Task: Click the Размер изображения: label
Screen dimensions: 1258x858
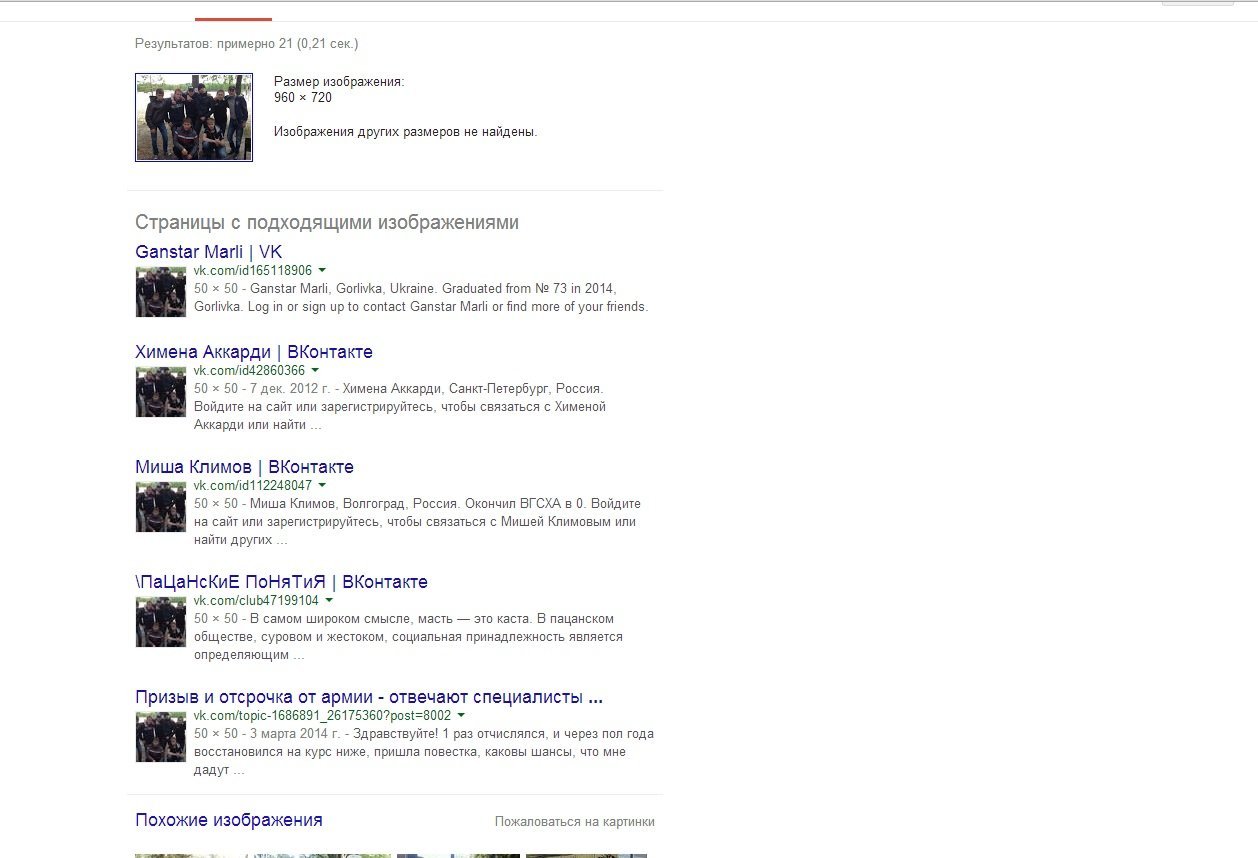Action: (339, 82)
